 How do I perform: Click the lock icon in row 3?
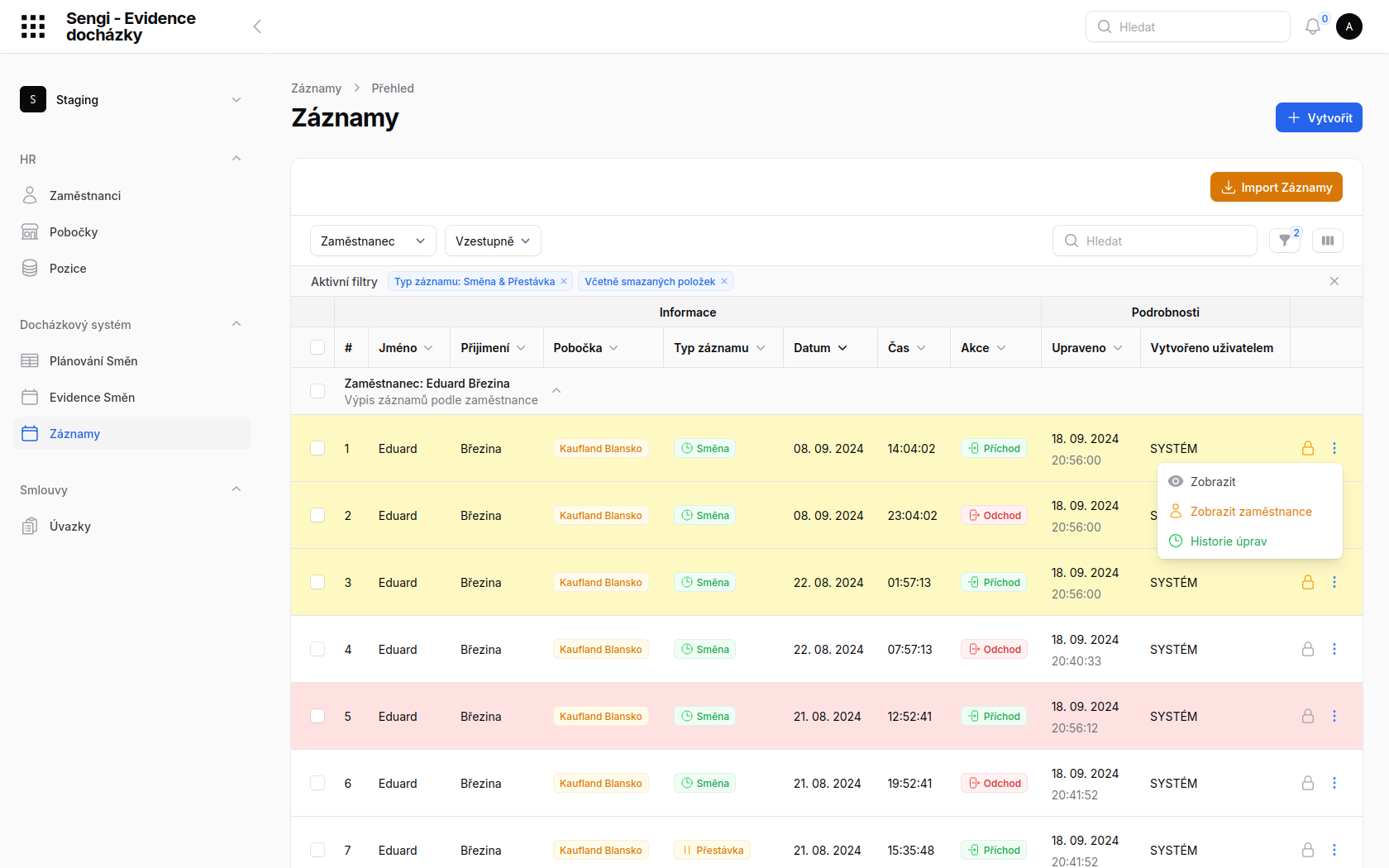click(x=1308, y=582)
